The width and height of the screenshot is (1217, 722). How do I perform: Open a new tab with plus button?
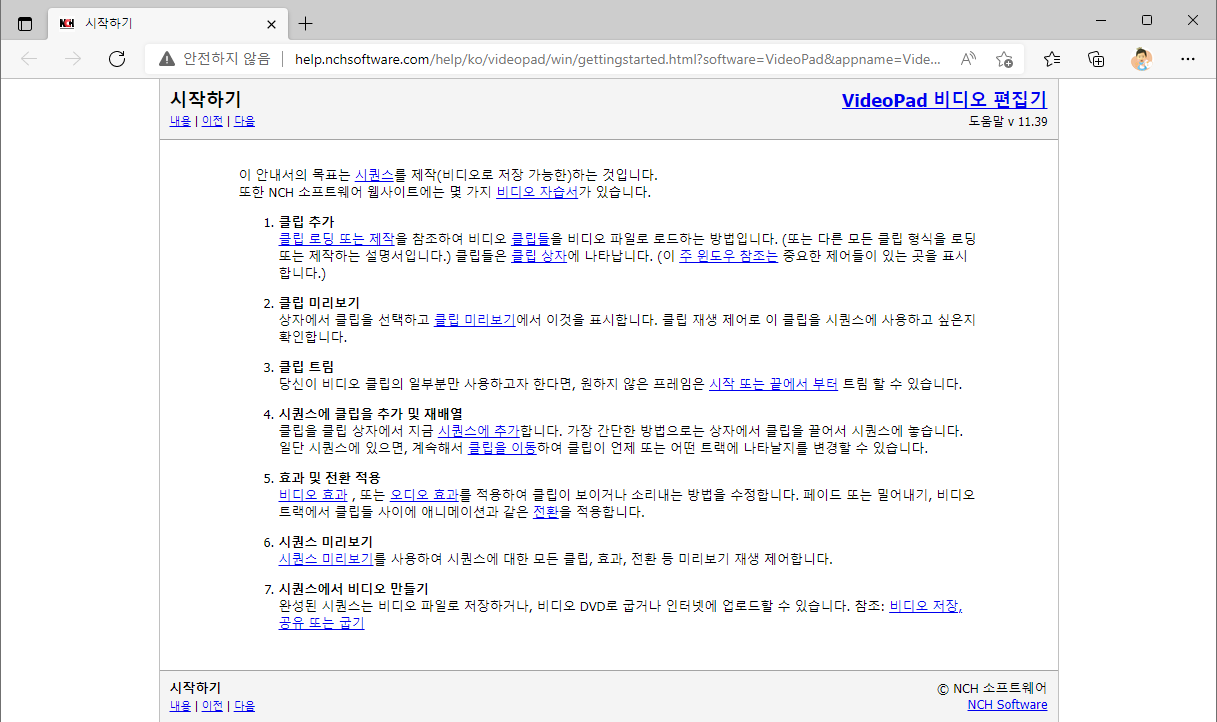[306, 23]
